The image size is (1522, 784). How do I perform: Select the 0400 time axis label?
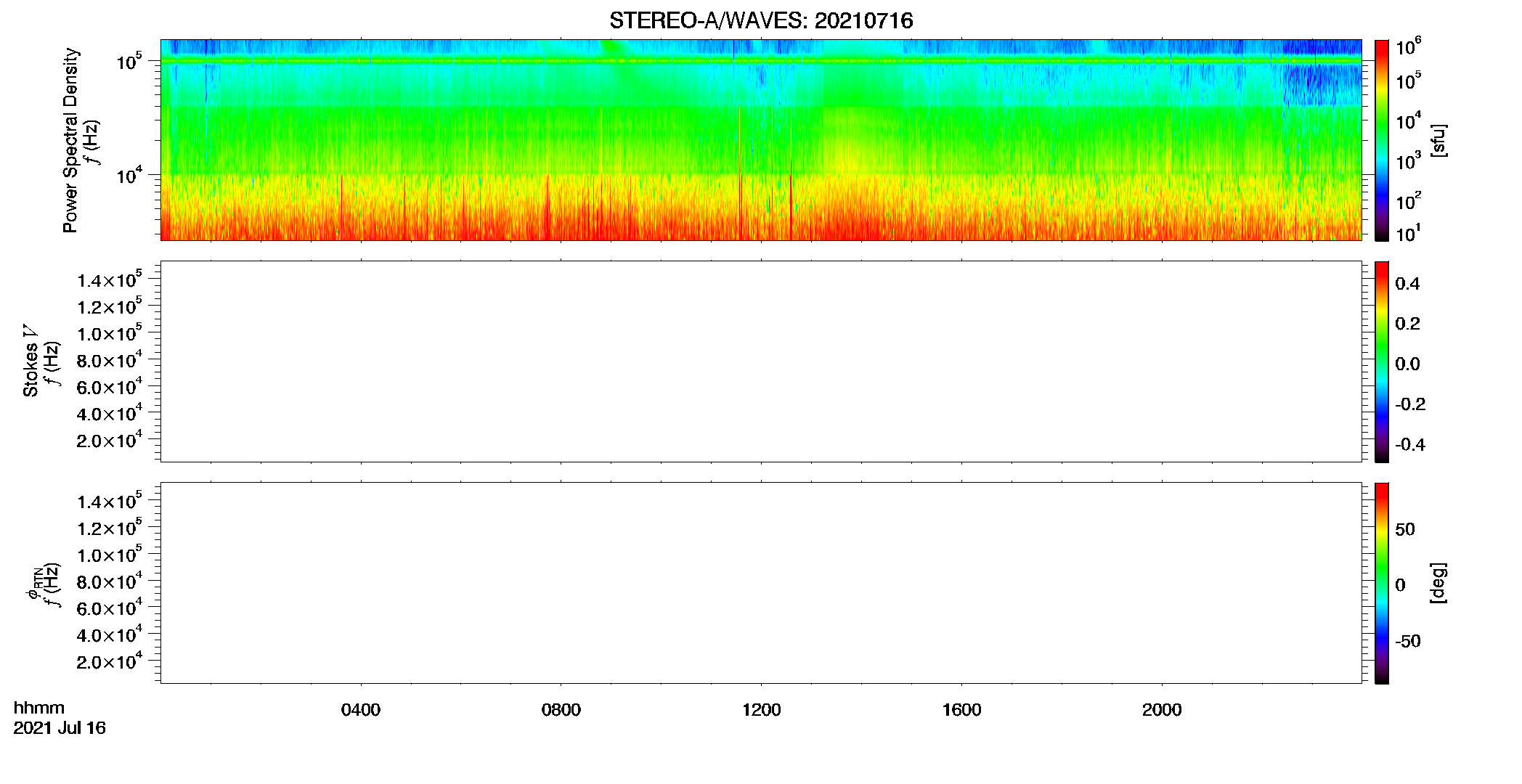point(361,710)
